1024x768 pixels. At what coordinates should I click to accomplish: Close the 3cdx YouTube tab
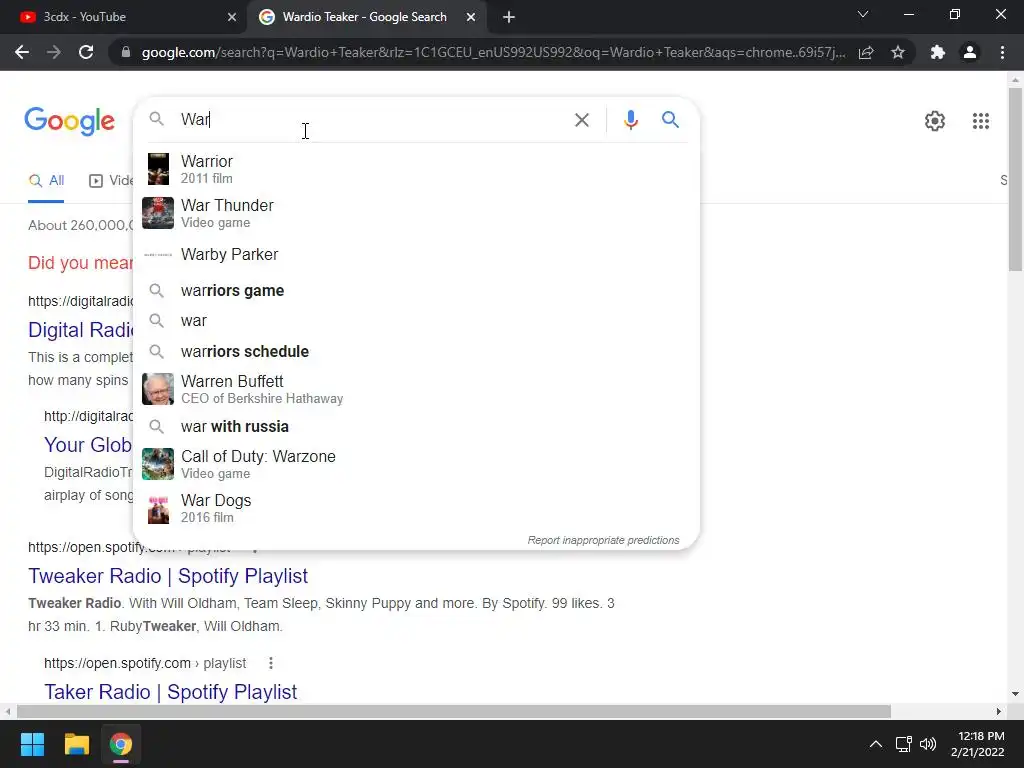(x=232, y=17)
